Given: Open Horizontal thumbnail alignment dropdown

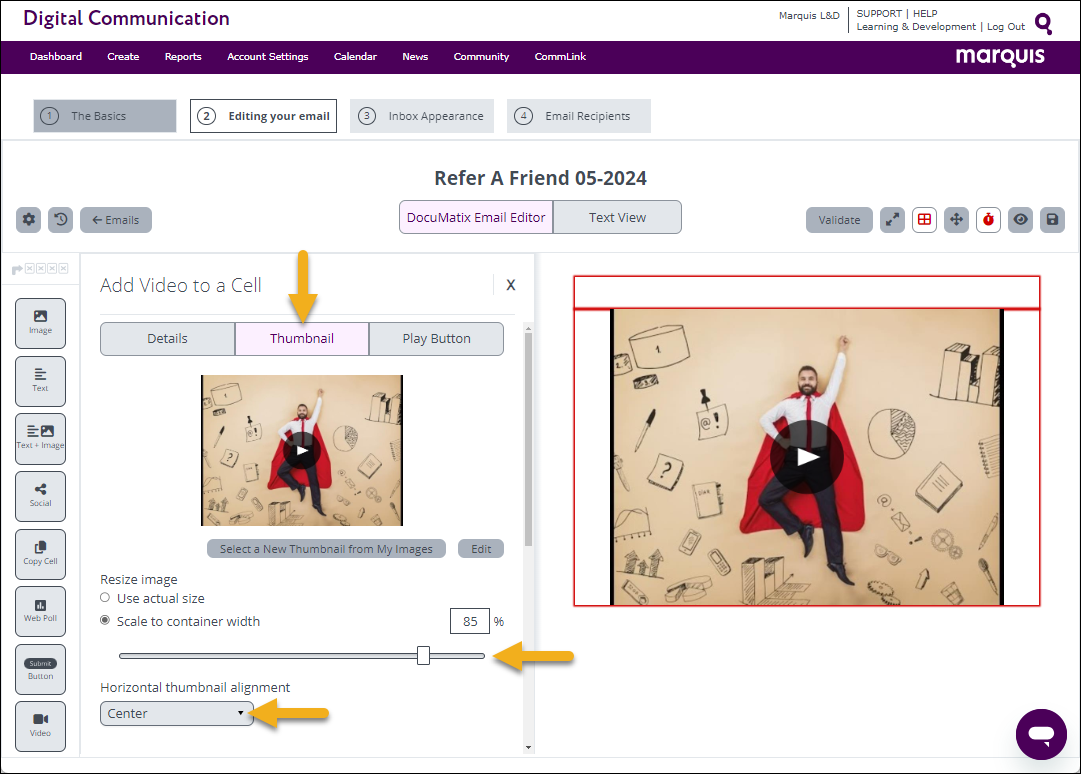Looking at the screenshot, I should [176, 713].
